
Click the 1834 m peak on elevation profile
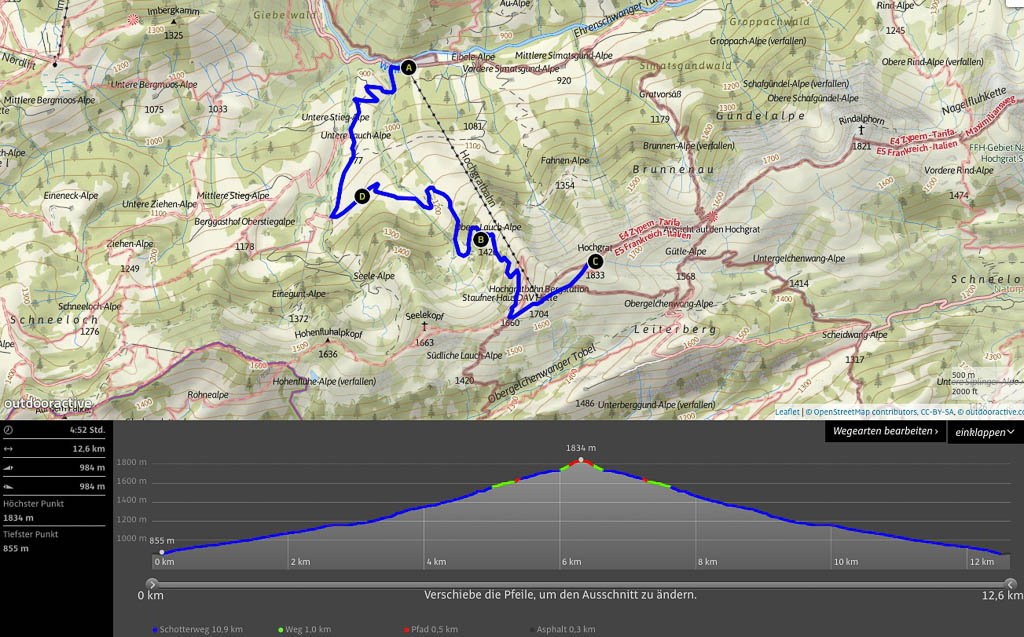(x=581, y=460)
